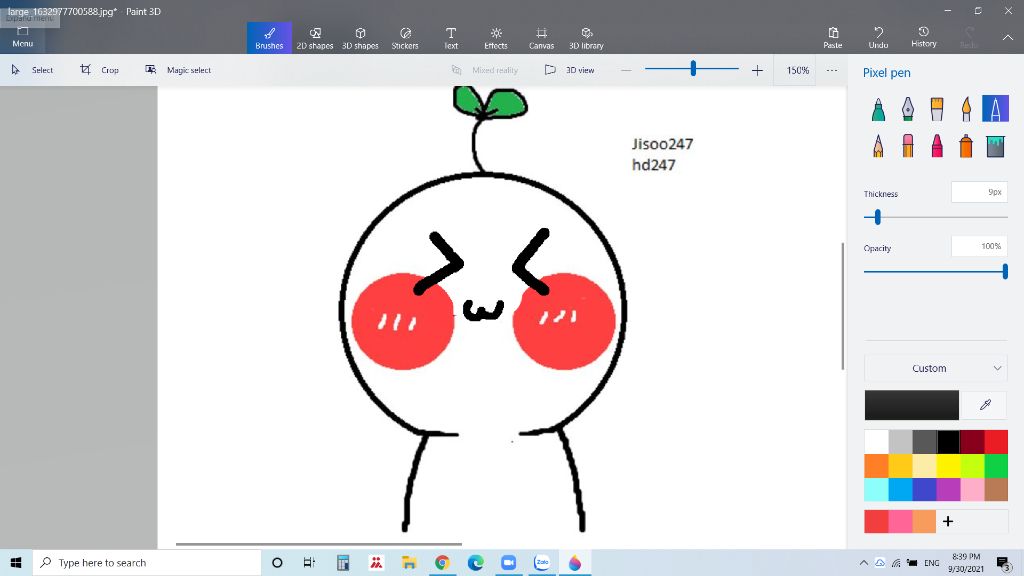Click the 150% zoom value field

pos(797,70)
